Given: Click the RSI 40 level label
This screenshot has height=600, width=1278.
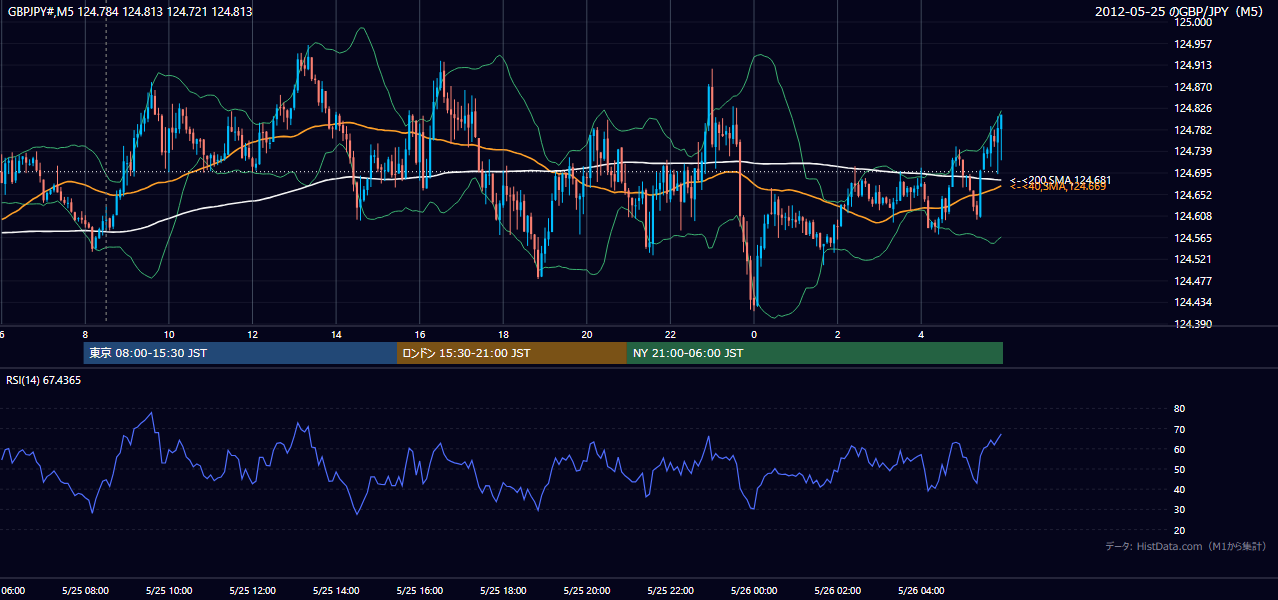Looking at the screenshot, I should click(1180, 489).
